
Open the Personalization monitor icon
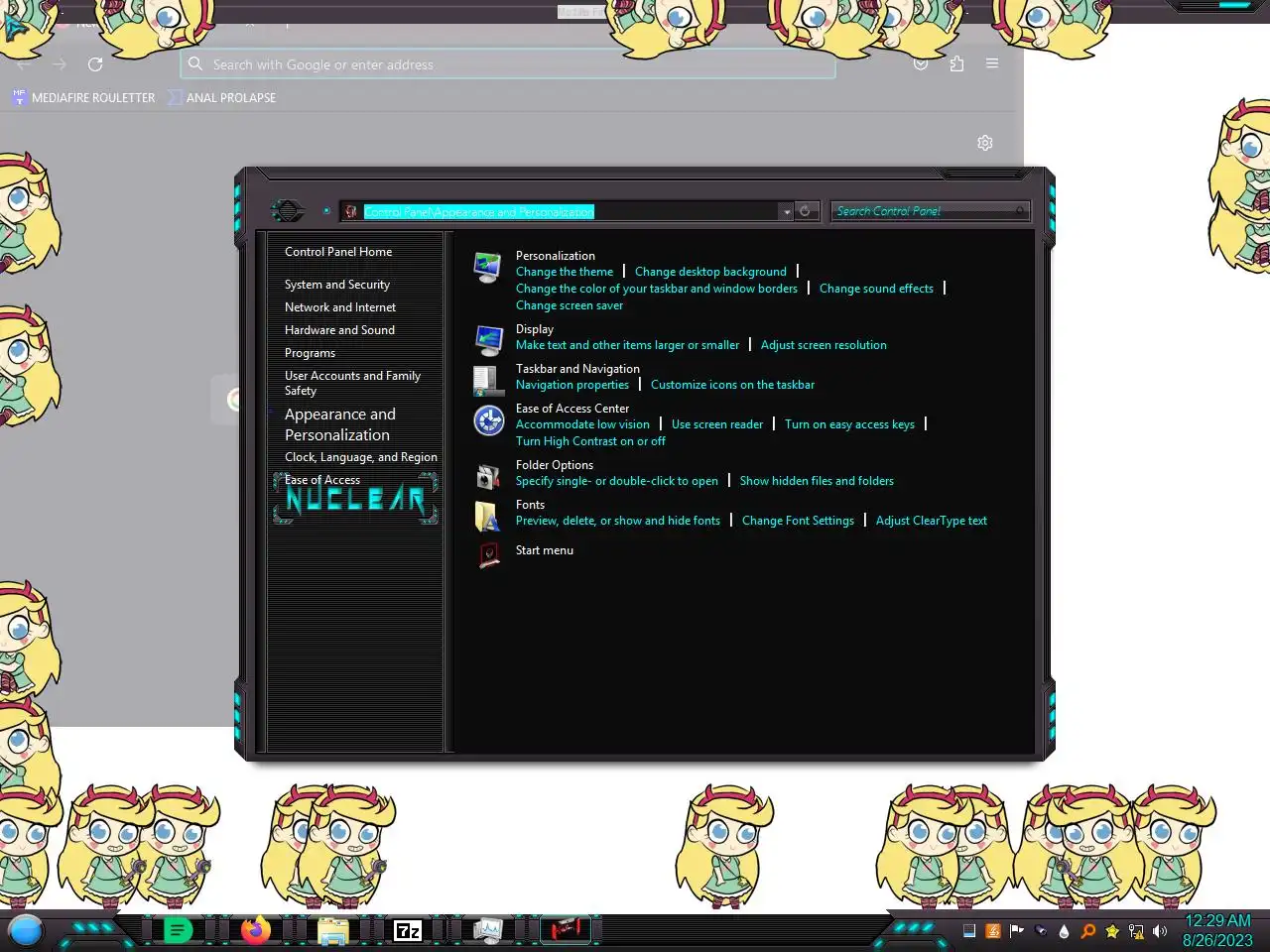coord(487,268)
